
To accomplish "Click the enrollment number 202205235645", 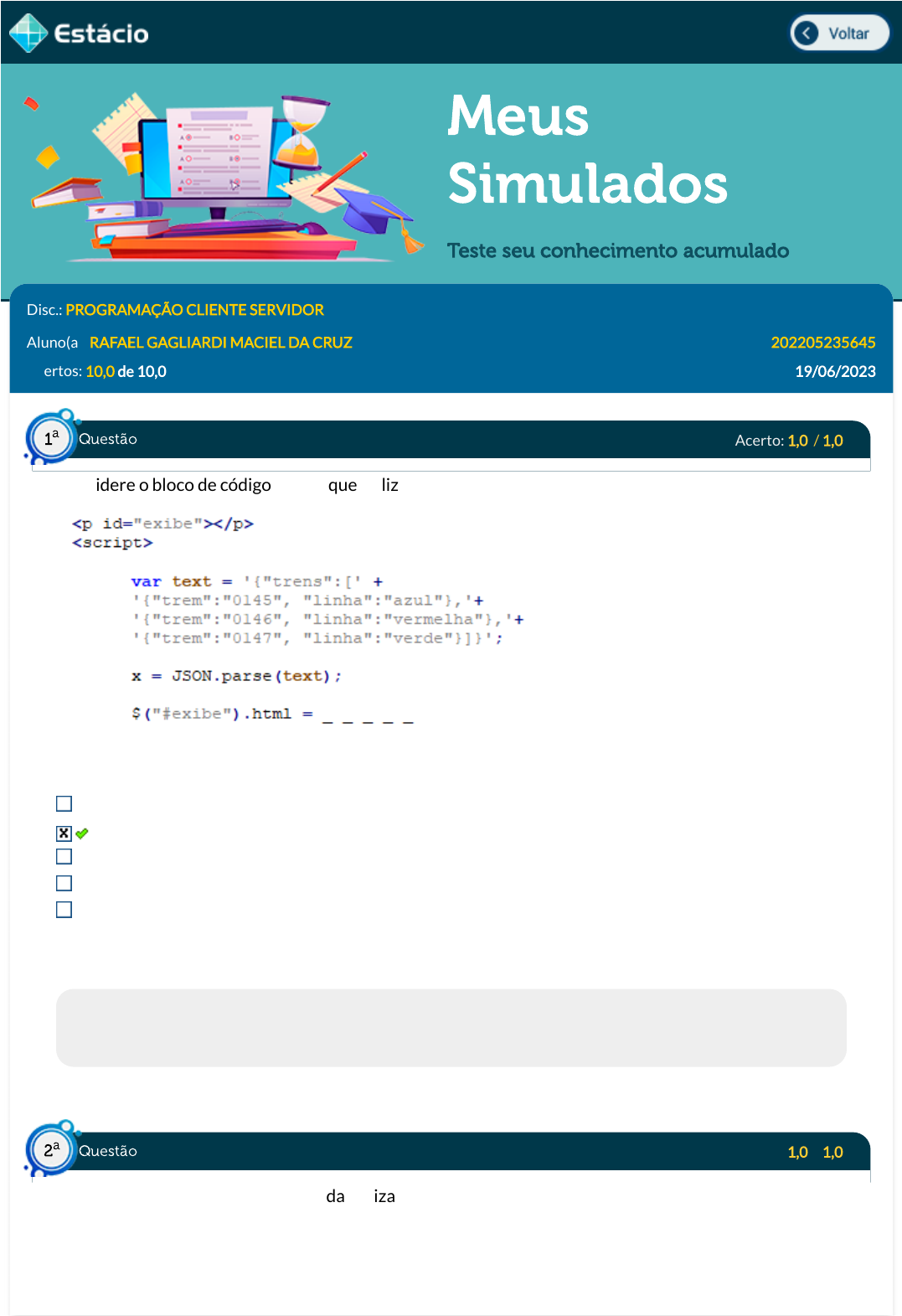I will point(822,343).
